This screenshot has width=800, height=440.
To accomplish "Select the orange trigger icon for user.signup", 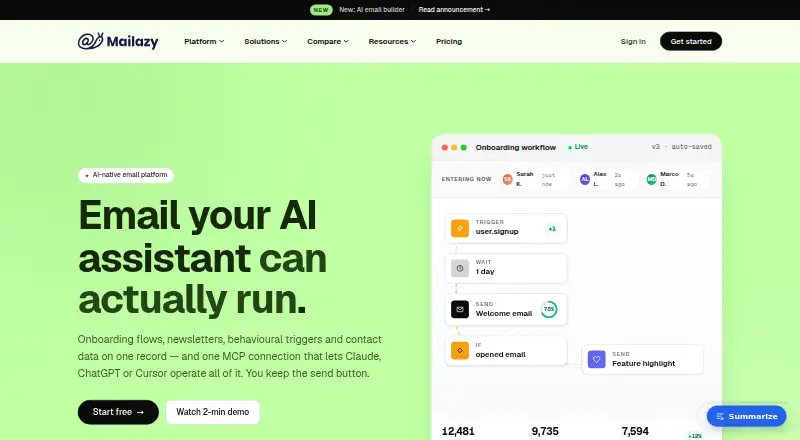I will pyautogui.click(x=460, y=228).
